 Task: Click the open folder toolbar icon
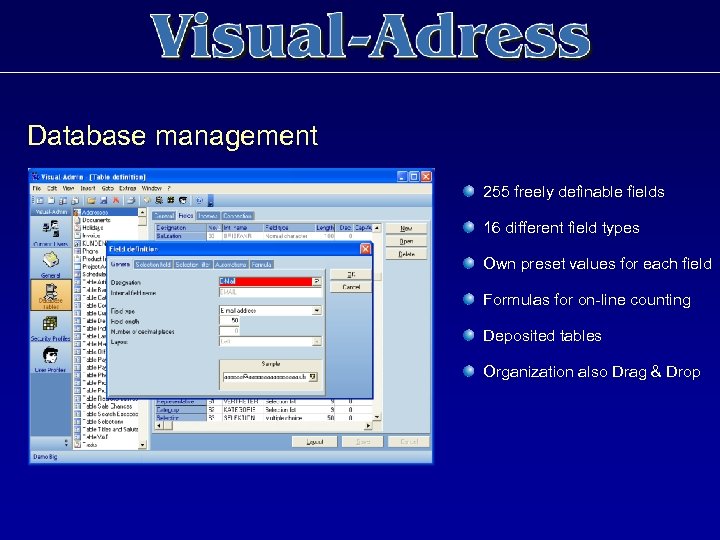[x=91, y=200]
